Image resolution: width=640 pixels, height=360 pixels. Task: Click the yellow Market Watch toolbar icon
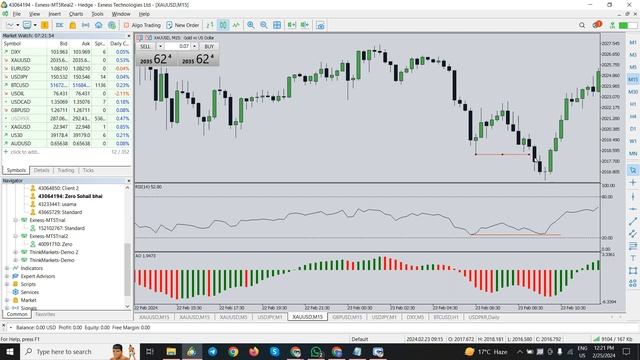click(x=44, y=25)
